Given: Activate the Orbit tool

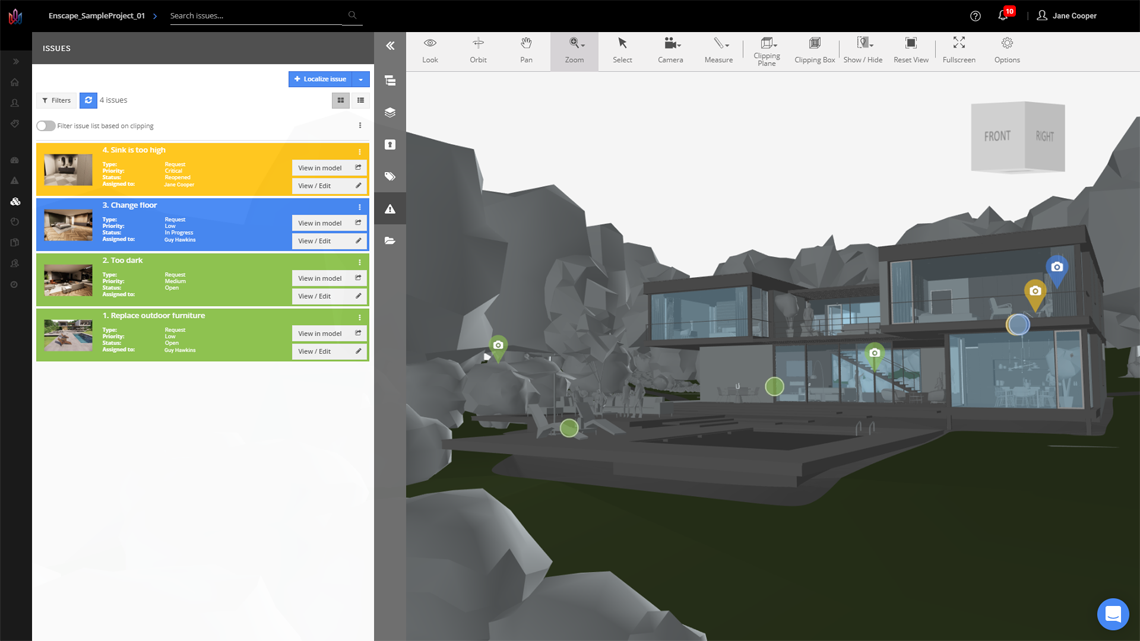Looking at the screenshot, I should [478, 51].
